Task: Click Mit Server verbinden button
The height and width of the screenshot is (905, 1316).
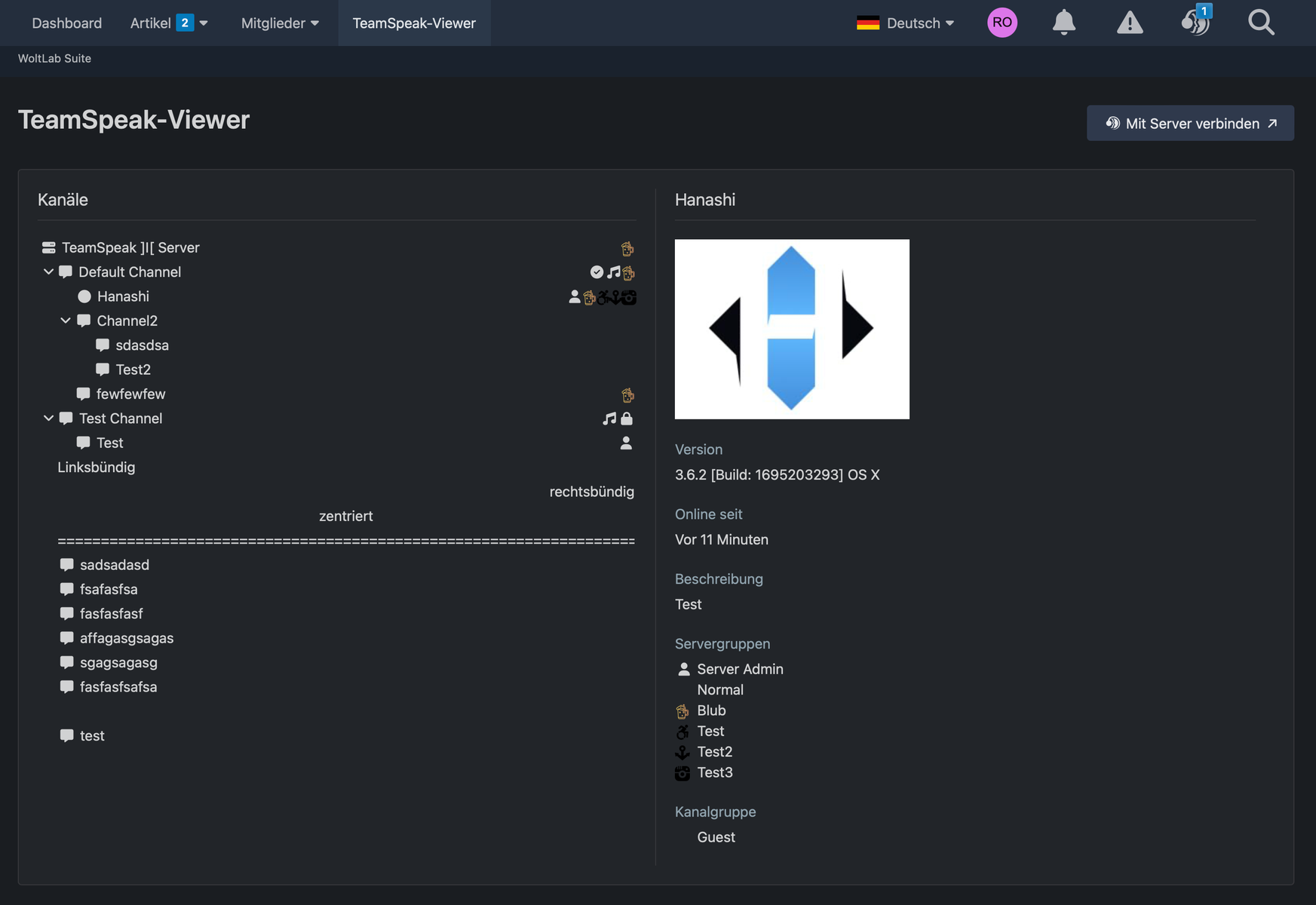Action: tap(1190, 123)
